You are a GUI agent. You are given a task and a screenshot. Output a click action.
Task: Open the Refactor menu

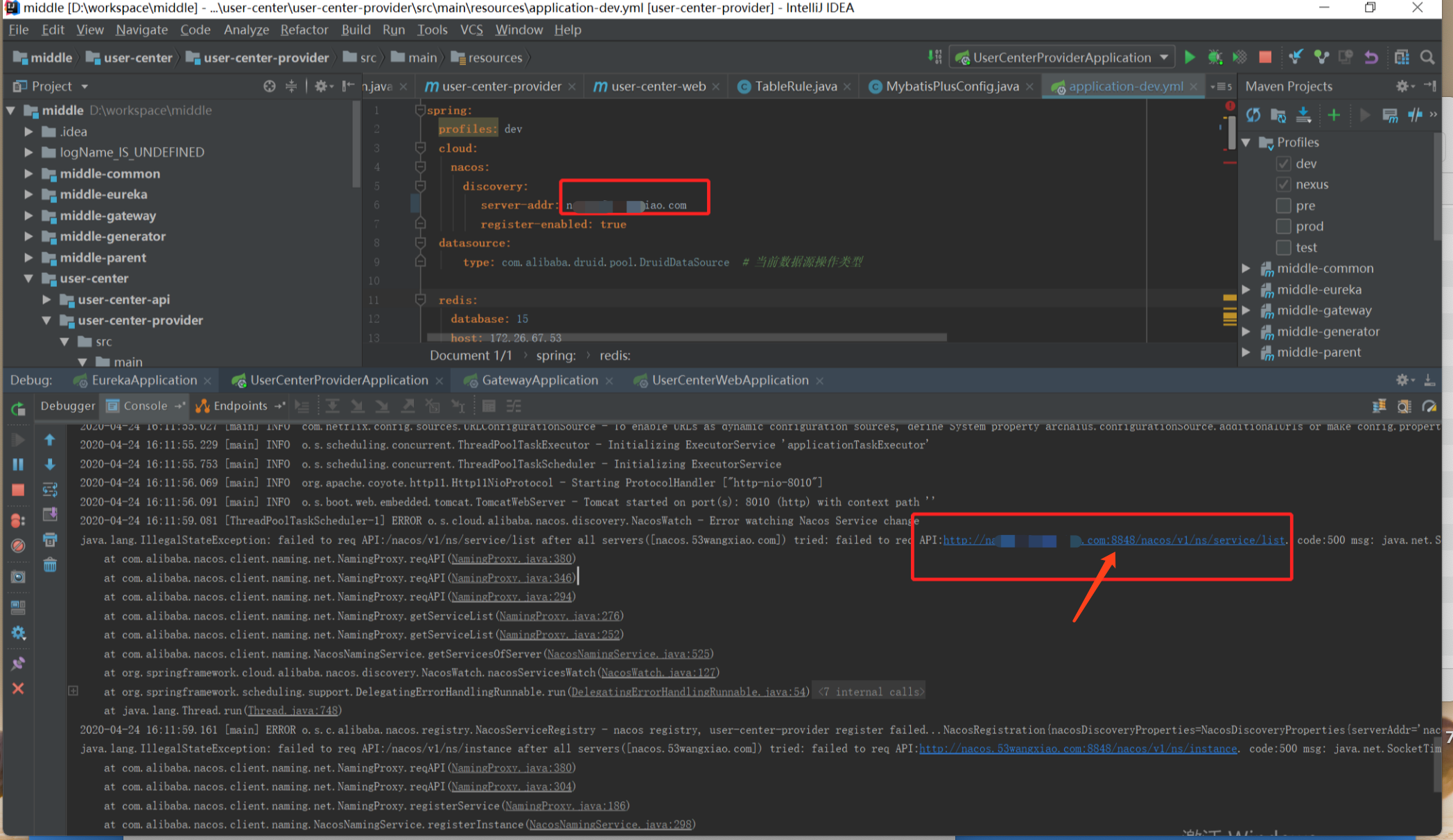click(304, 30)
